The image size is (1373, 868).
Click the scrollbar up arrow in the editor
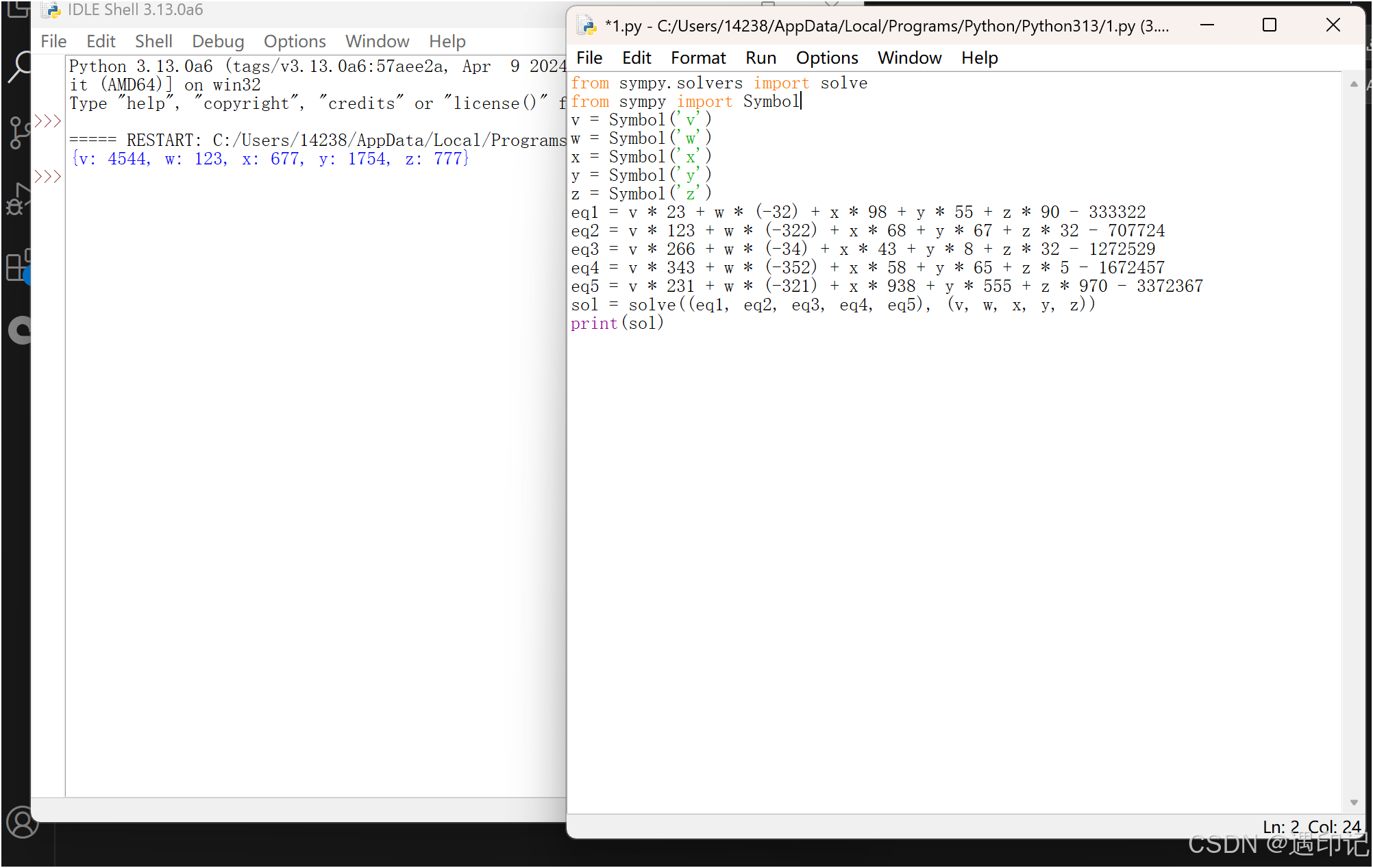tap(1353, 84)
